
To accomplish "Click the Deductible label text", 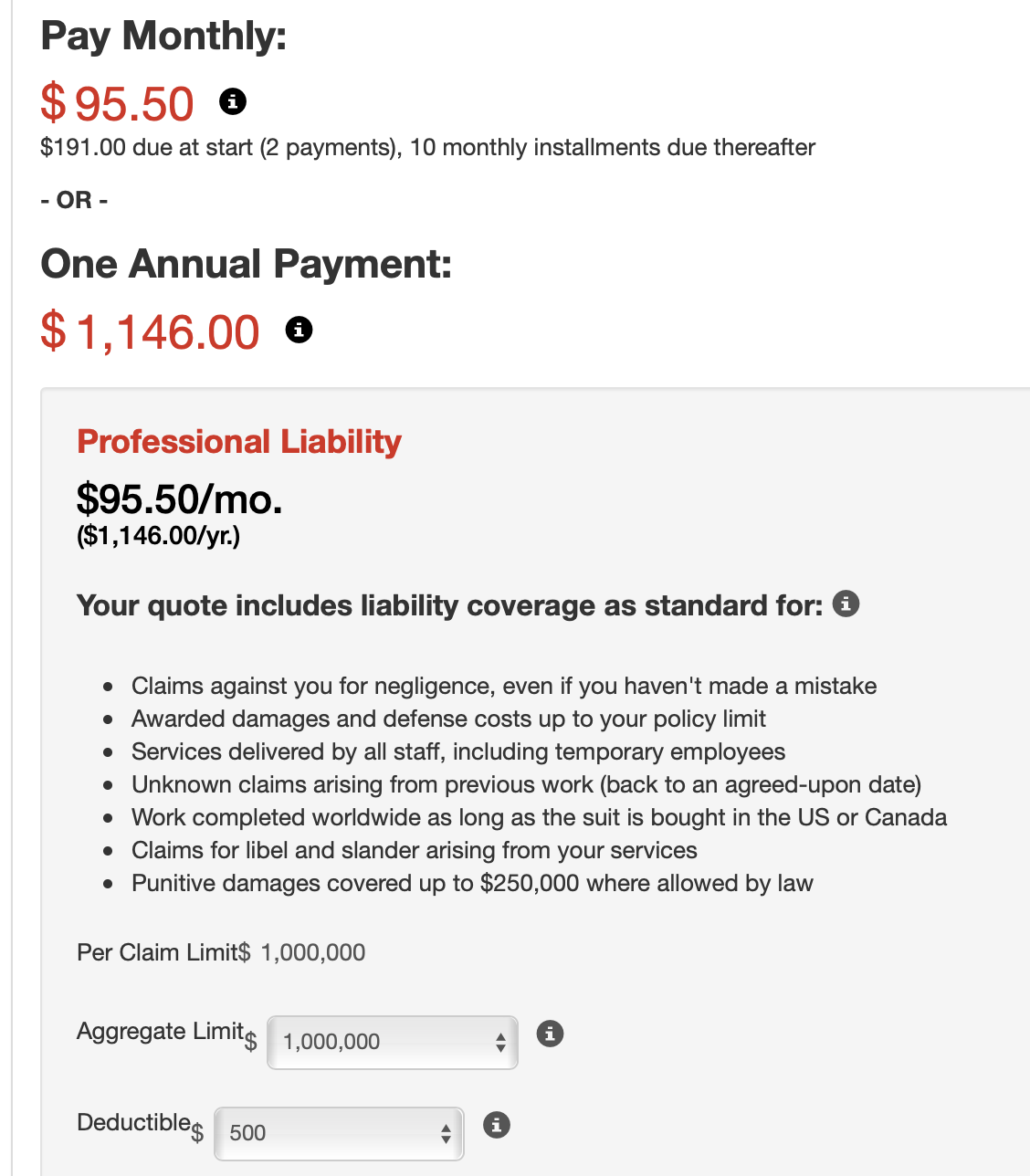I will [x=133, y=1122].
